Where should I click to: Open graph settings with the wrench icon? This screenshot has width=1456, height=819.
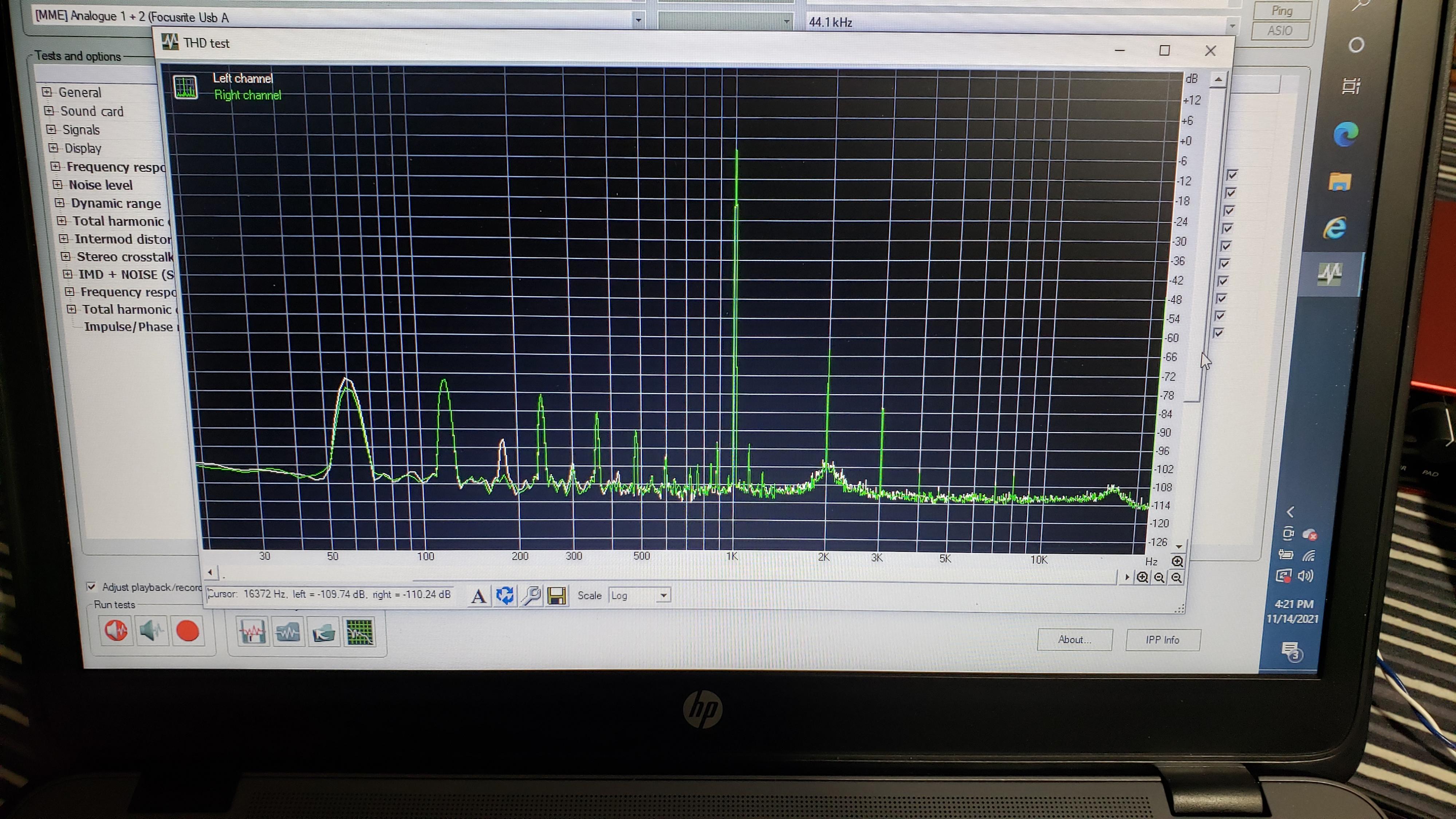click(x=531, y=596)
